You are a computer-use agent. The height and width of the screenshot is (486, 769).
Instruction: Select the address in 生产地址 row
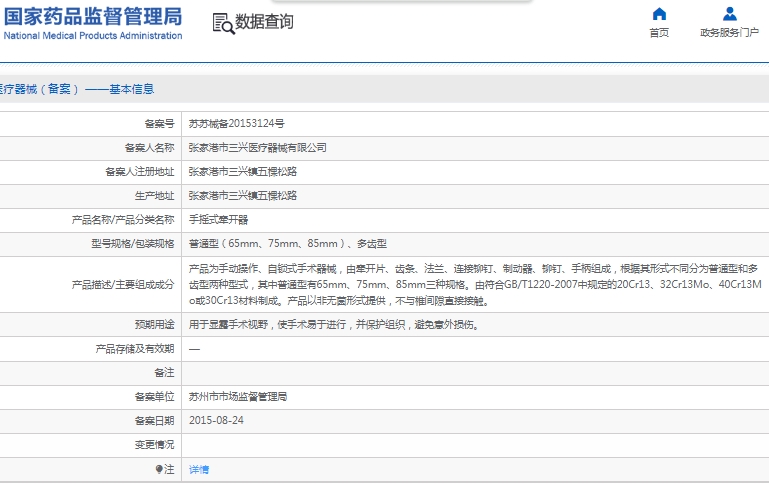pyautogui.click(x=243, y=196)
